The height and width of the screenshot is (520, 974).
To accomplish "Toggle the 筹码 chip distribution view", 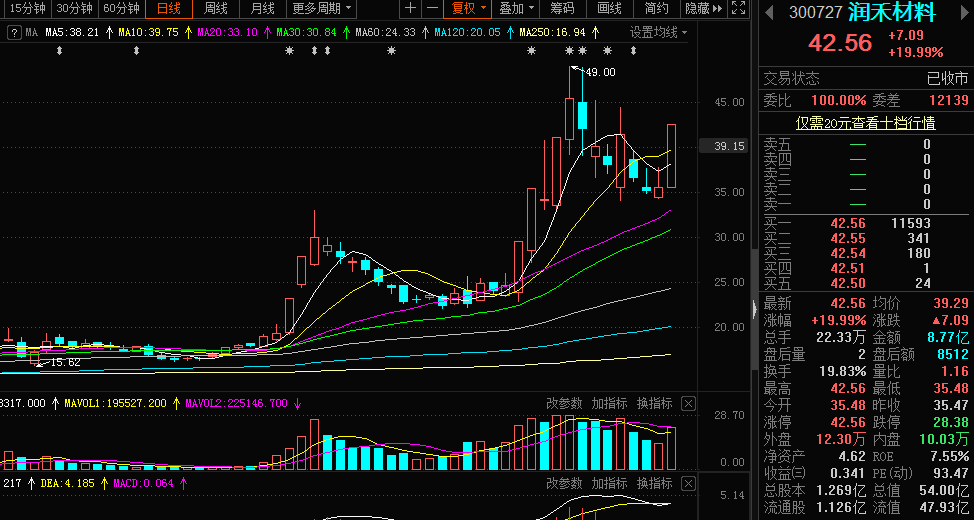I will (x=562, y=9).
